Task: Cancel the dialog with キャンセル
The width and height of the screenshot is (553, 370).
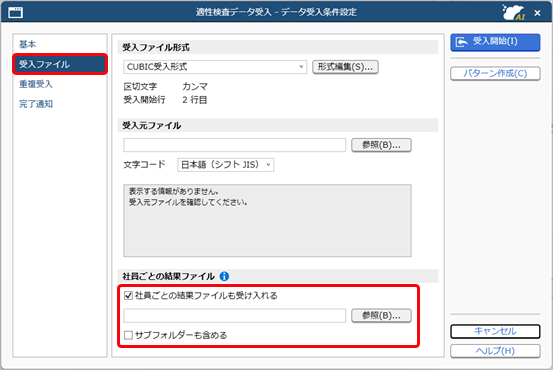Action: click(x=495, y=331)
